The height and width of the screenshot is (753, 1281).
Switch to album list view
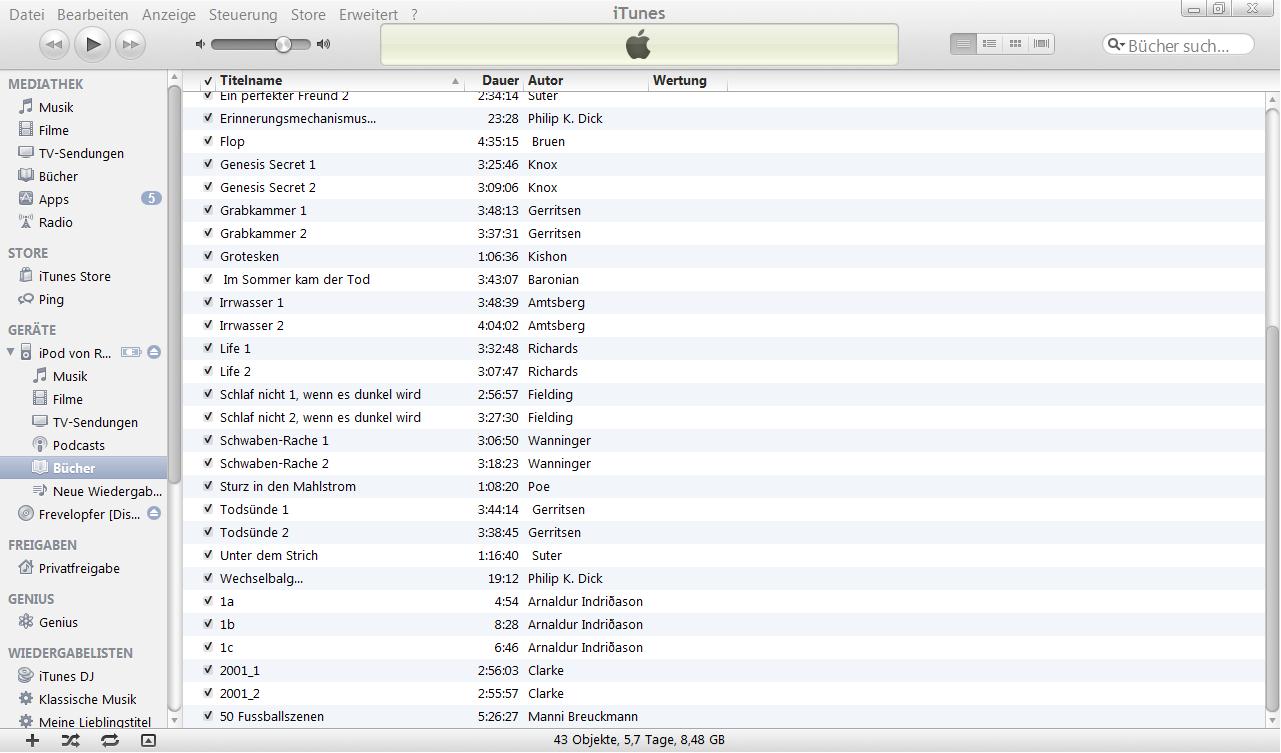pyautogui.click(x=989, y=44)
